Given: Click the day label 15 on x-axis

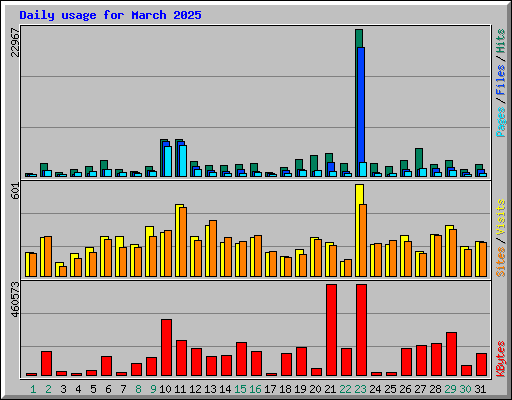Looking at the screenshot, I should [240, 389].
